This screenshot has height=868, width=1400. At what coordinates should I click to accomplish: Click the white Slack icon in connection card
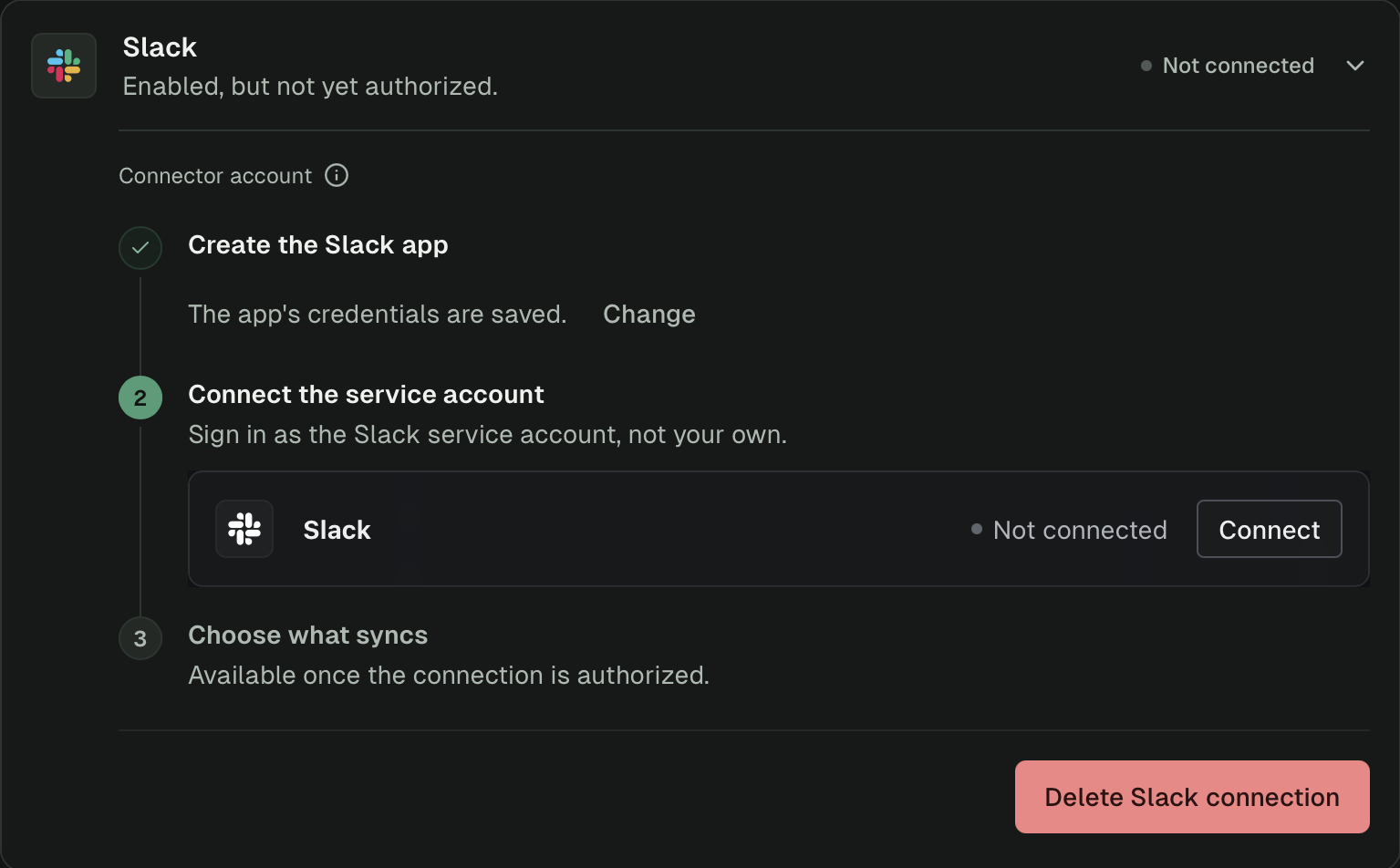click(x=244, y=529)
